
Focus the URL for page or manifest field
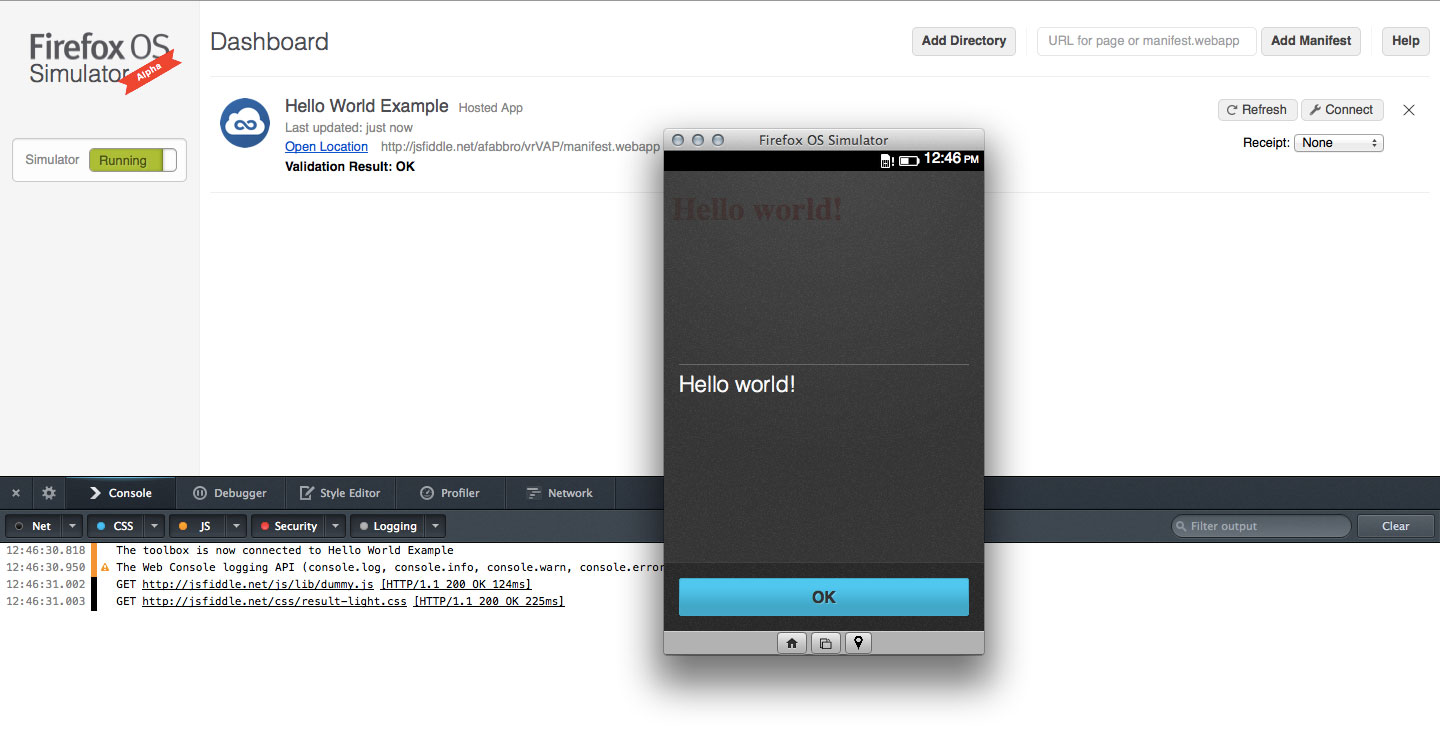[1146, 41]
